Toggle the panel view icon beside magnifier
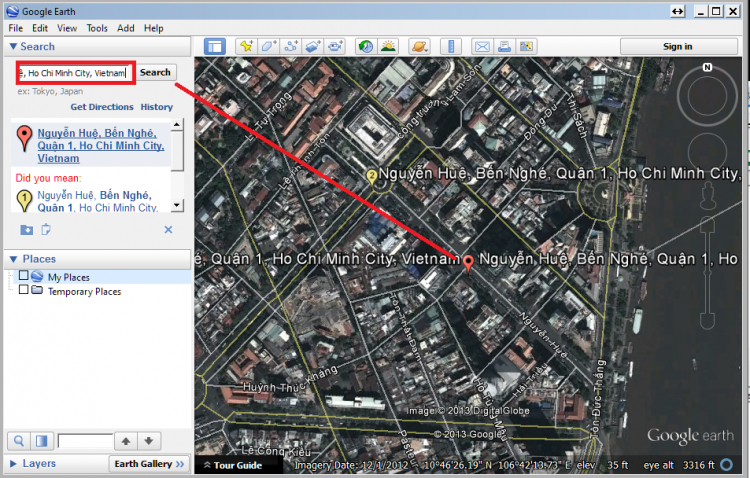 [x=42, y=441]
